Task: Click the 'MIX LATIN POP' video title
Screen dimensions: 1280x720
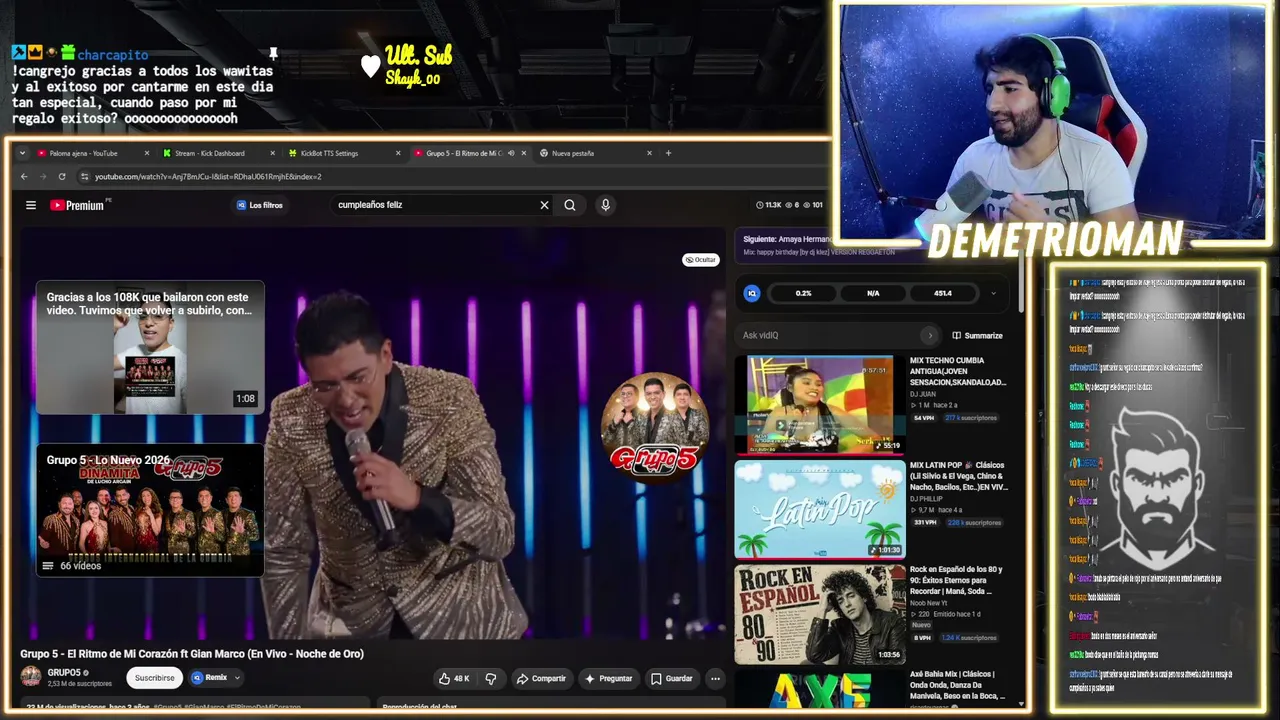Action: tap(958, 476)
